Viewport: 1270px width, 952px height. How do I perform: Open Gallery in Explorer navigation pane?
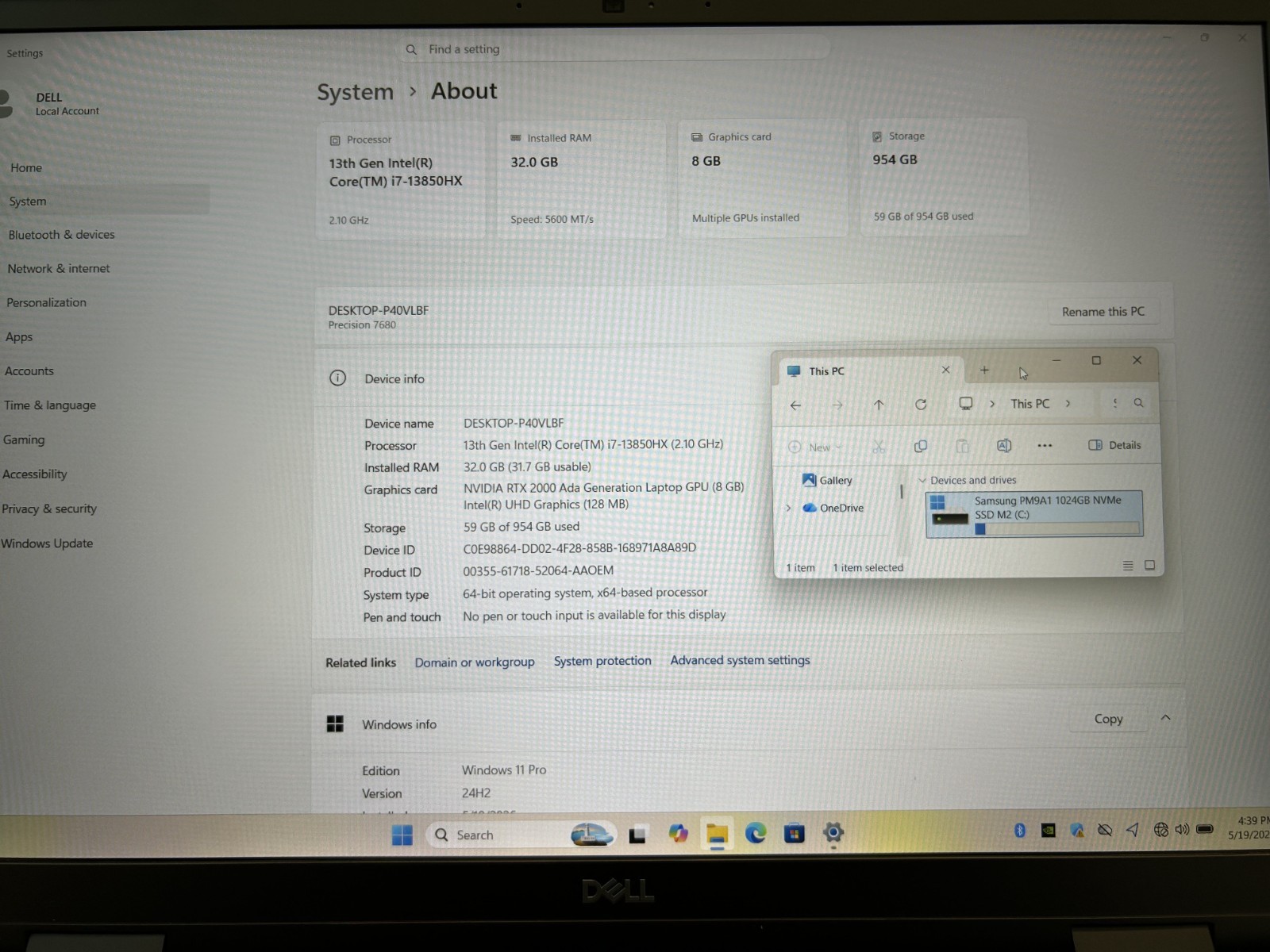point(827,481)
